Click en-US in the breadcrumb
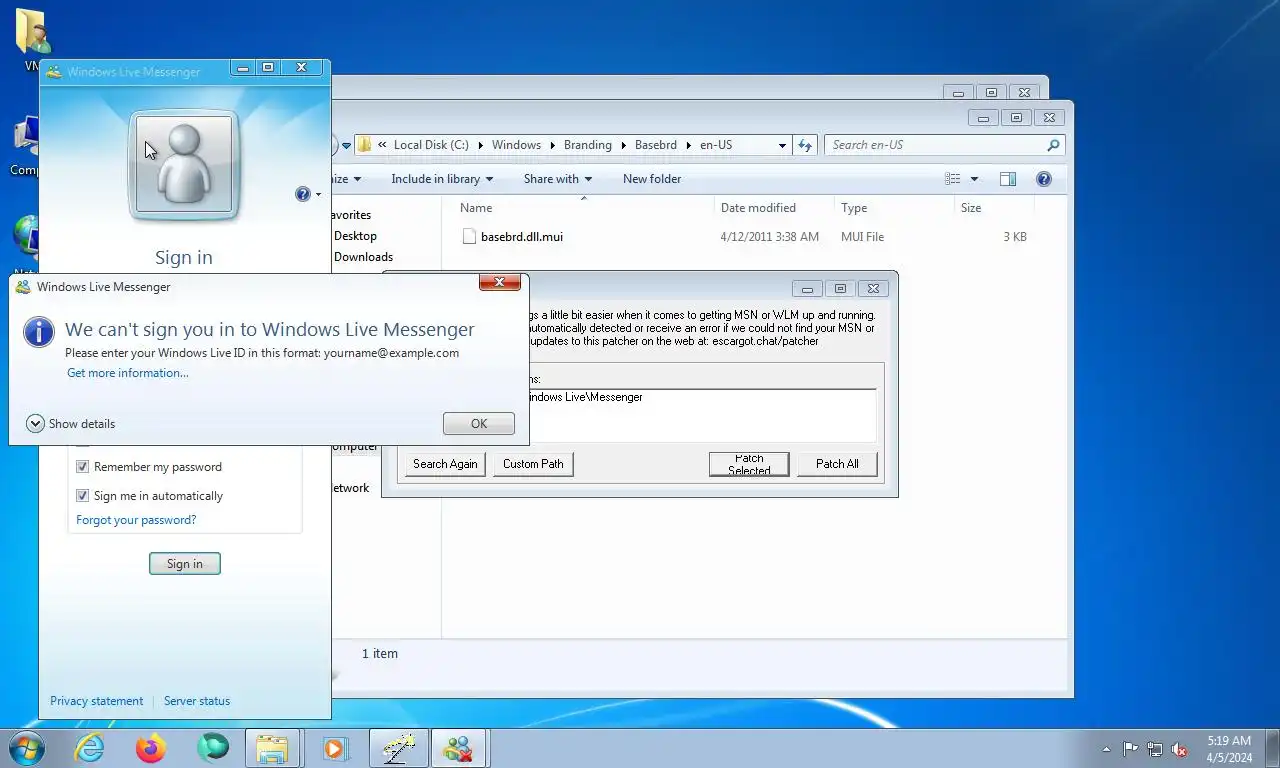Screen dimensions: 1280x768 tap(716, 145)
